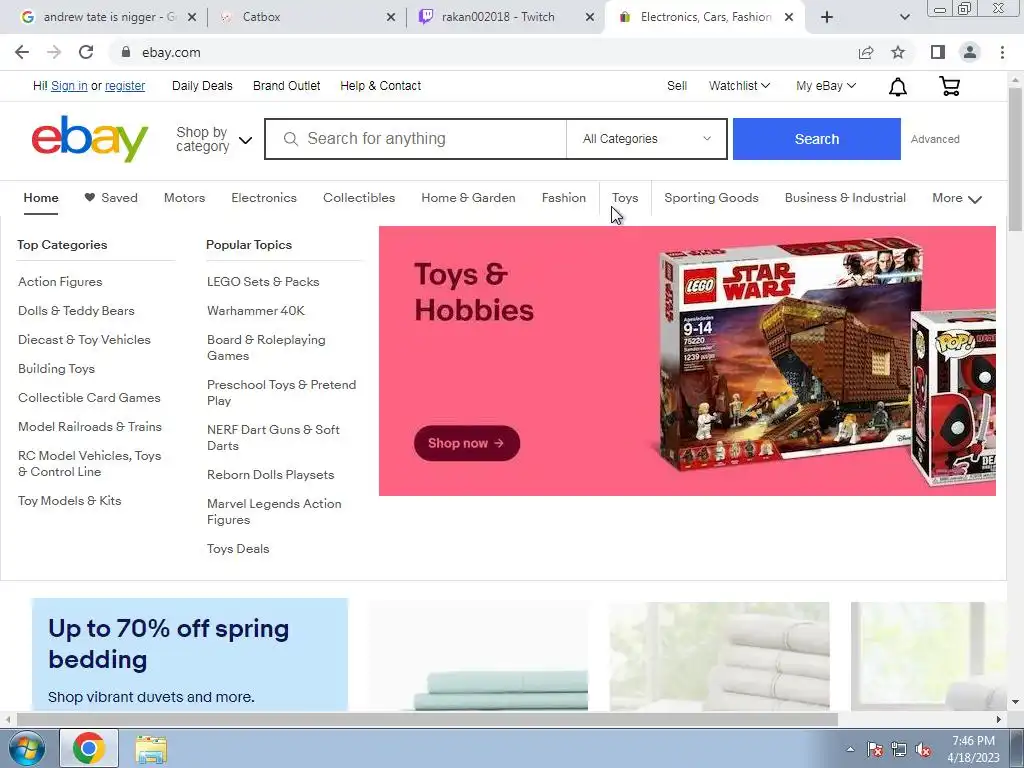Reload the eBay page
1024x768 pixels.
click(x=86, y=52)
